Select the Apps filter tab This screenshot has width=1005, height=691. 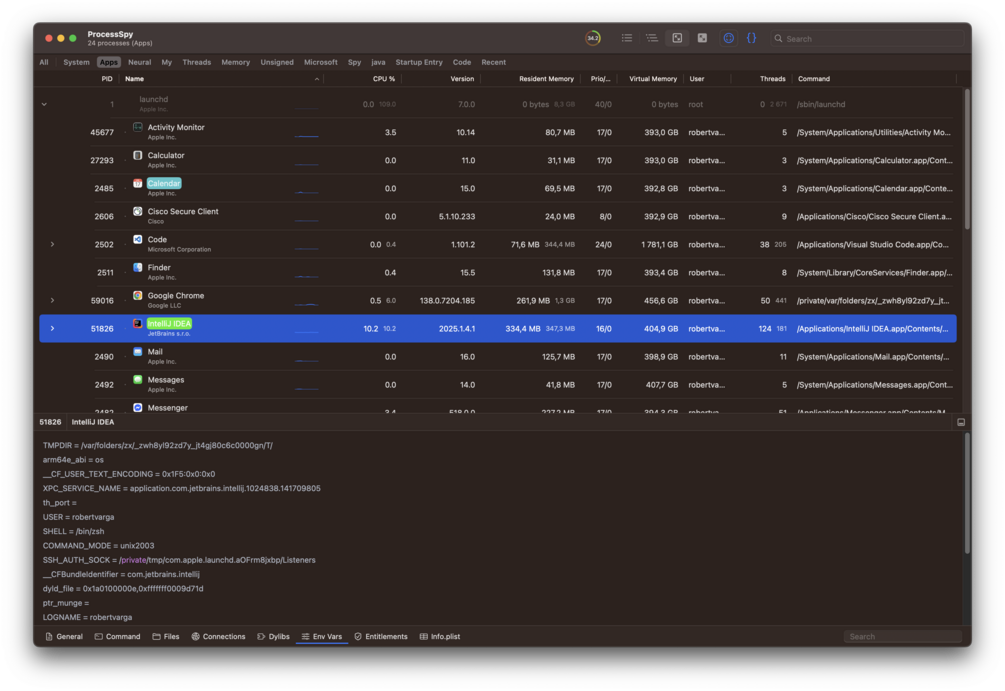coord(108,62)
